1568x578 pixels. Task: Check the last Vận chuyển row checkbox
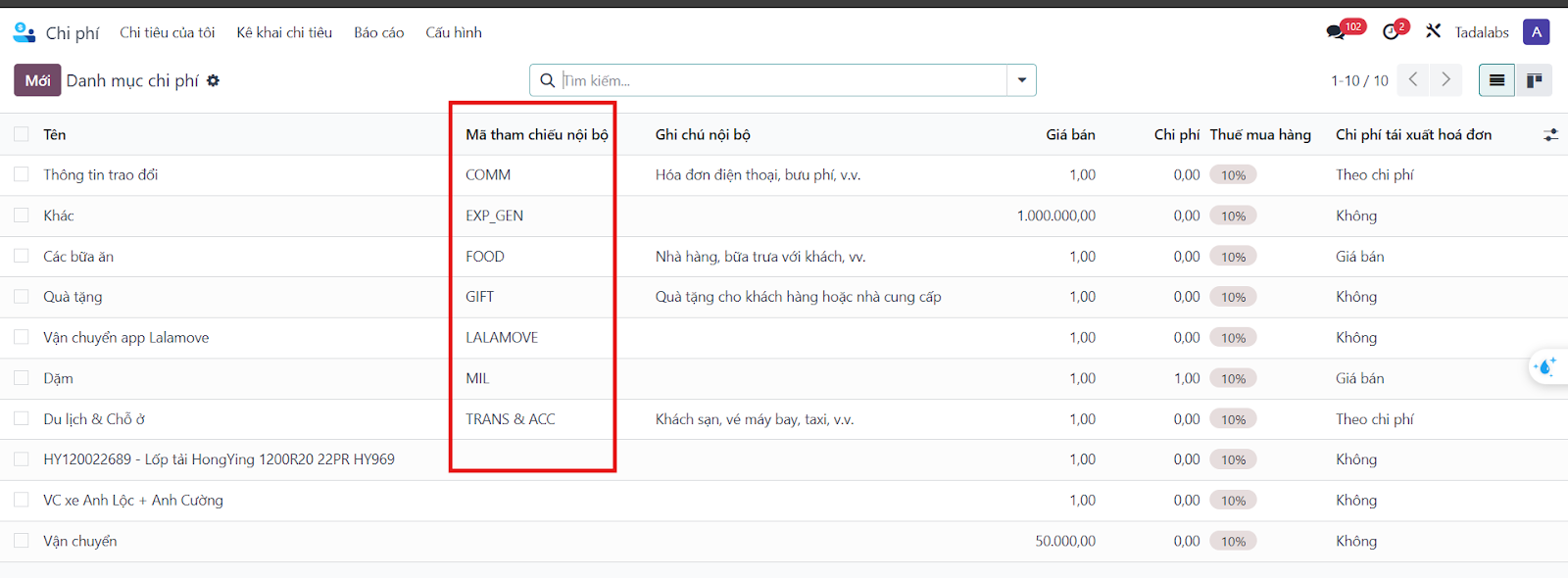[x=21, y=541]
